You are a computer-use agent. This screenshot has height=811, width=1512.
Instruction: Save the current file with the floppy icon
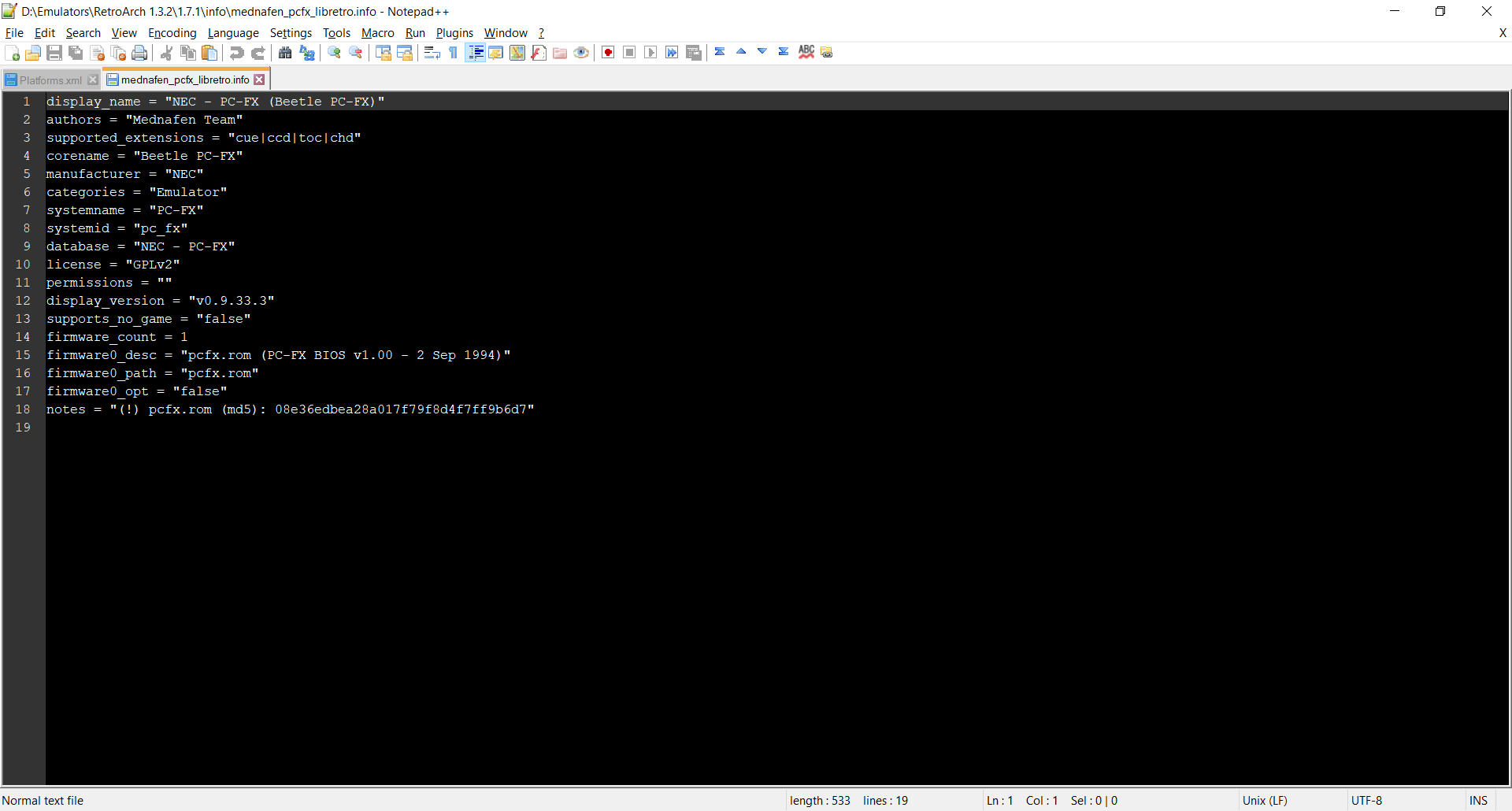[54, 53]
